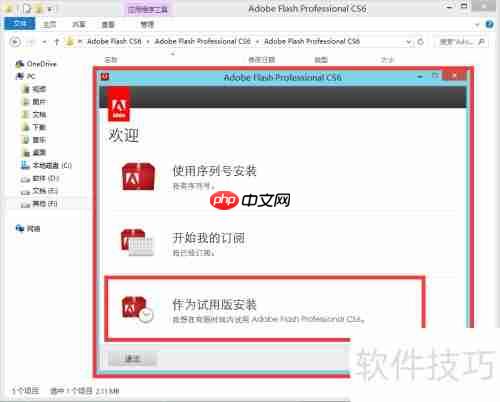Click the Explorer Forward arrow button
The image size is (500, 402).
coord(31,42)
